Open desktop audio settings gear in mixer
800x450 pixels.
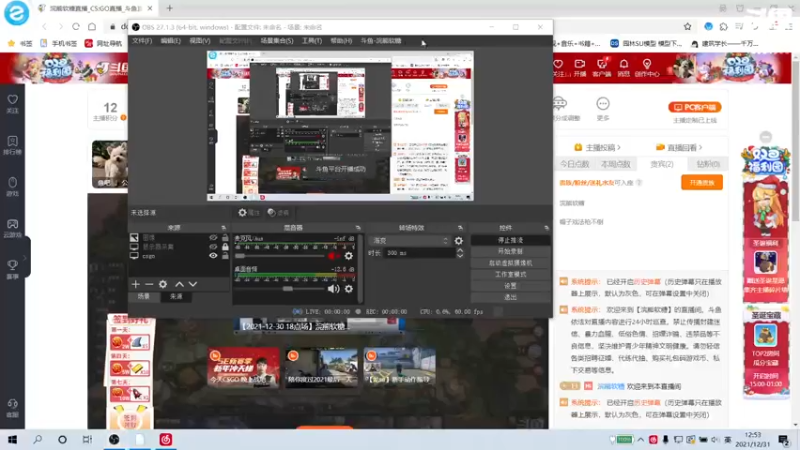coord(348,289)
